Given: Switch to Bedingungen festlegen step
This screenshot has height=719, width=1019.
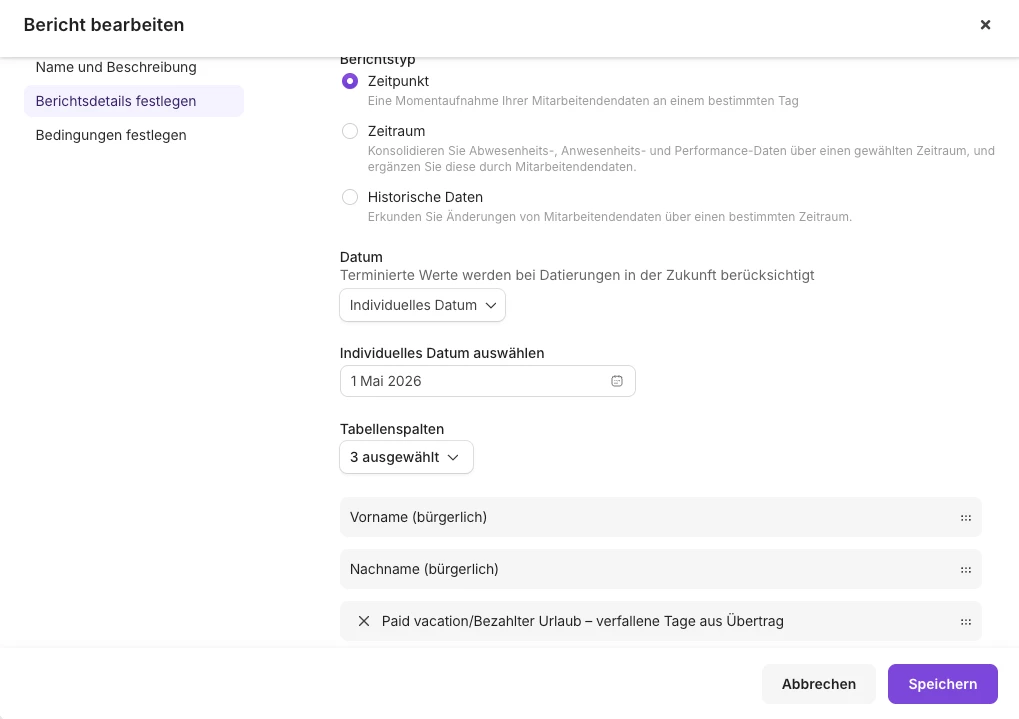Looking at the screenshot, I should point(111,135).
